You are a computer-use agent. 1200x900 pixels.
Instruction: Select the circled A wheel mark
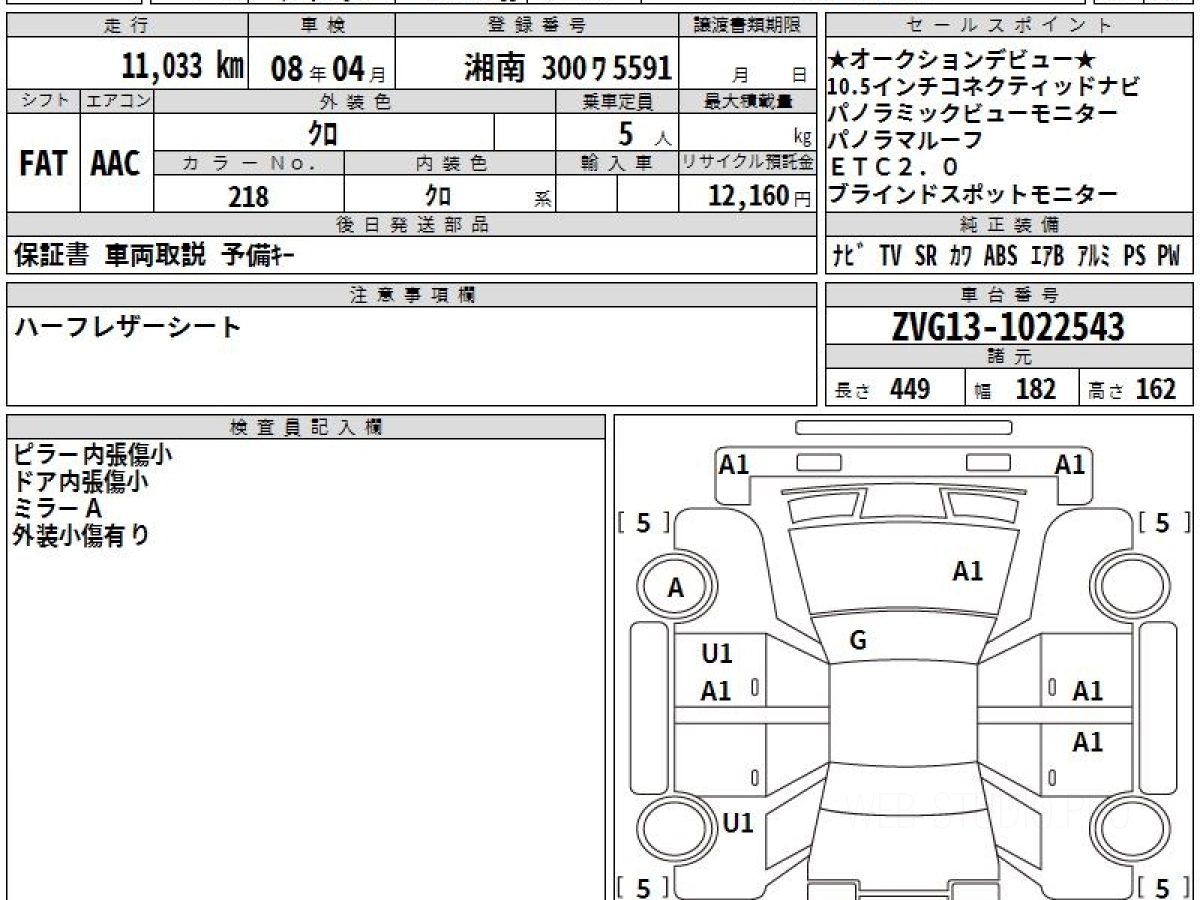tap(676, 588)
